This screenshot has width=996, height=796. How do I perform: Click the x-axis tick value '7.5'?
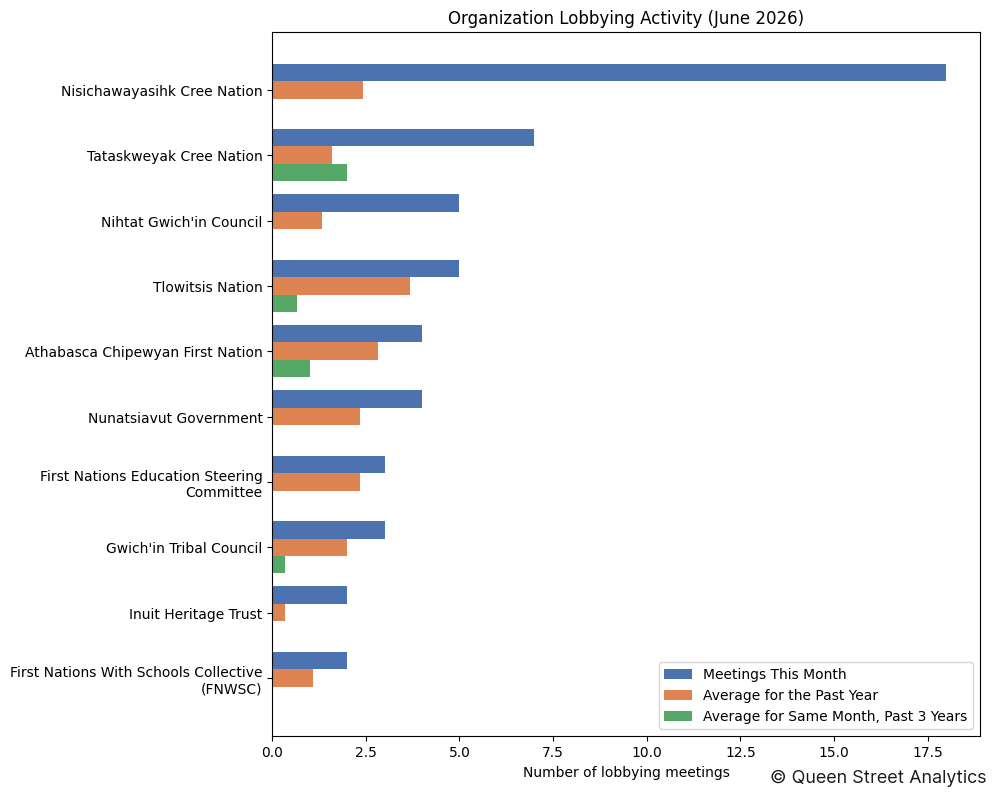[553, 752]
